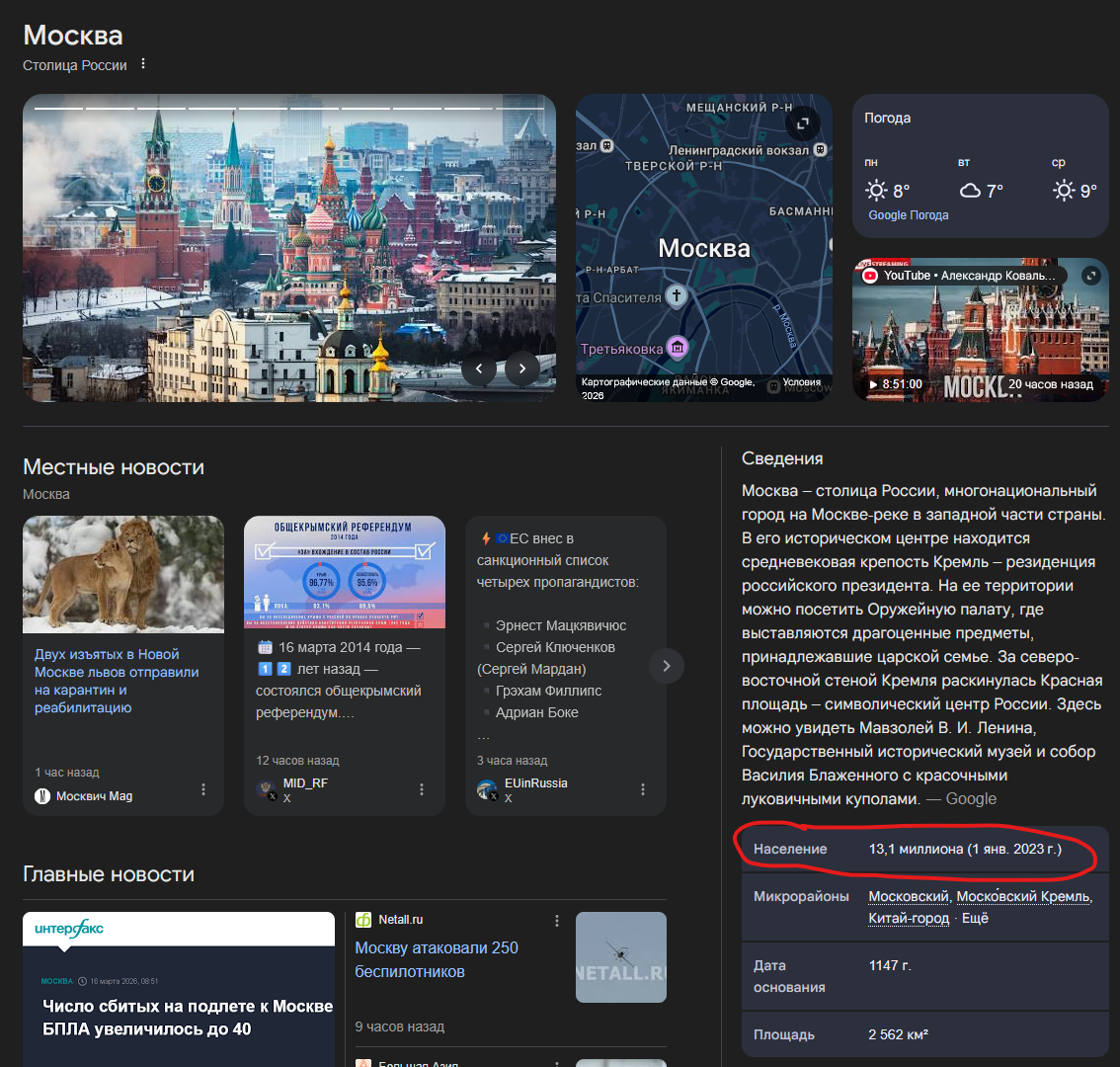Open the main Moscow Kremlin photo
Image resolution: width=1120 pixels, height=1067 pixels.
pyautogui.click(x=289, y=248)
